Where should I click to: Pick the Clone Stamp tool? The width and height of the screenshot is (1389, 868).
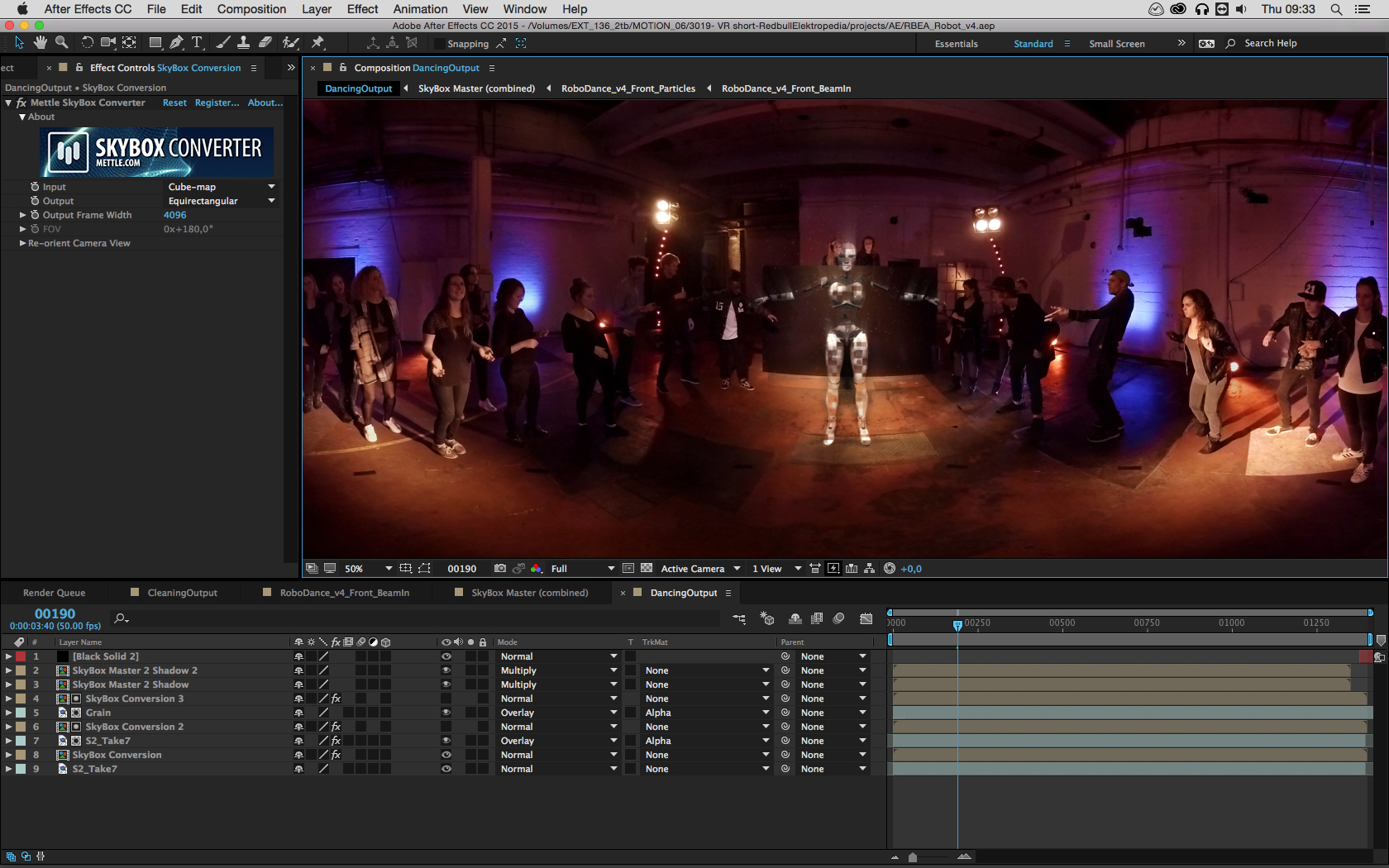pyautogui.click(x=243, y=42)
